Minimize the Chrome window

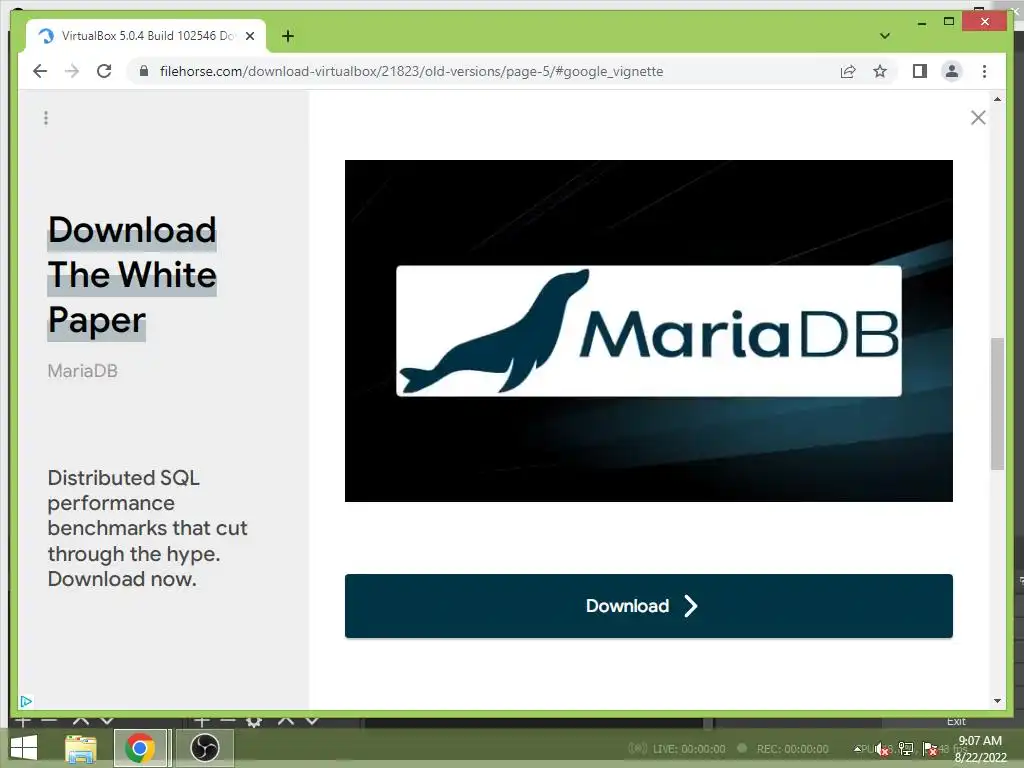[921, 23]
